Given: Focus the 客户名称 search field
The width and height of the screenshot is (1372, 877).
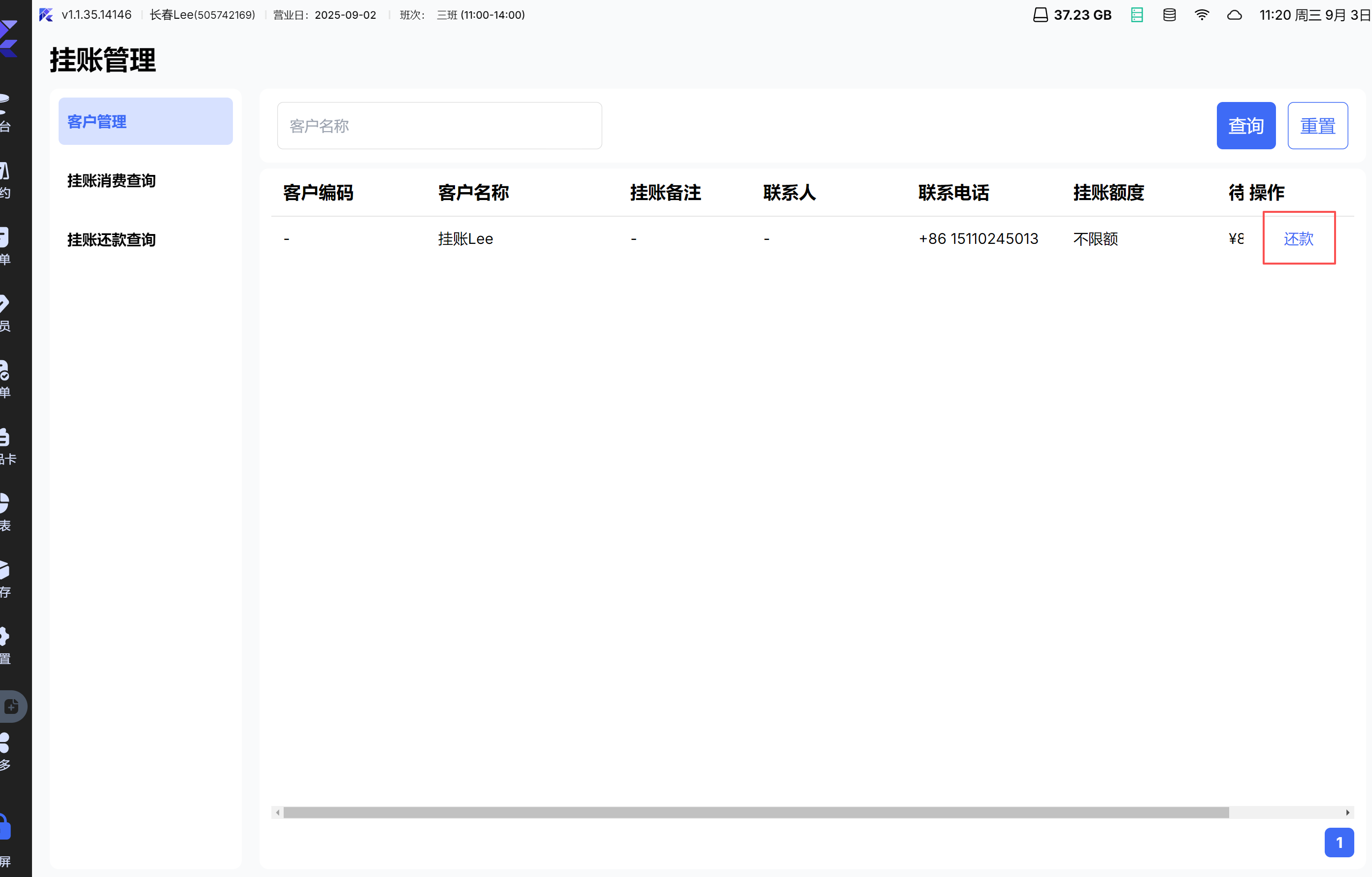Looking at the screenshot, I should (x=439, y=126).
